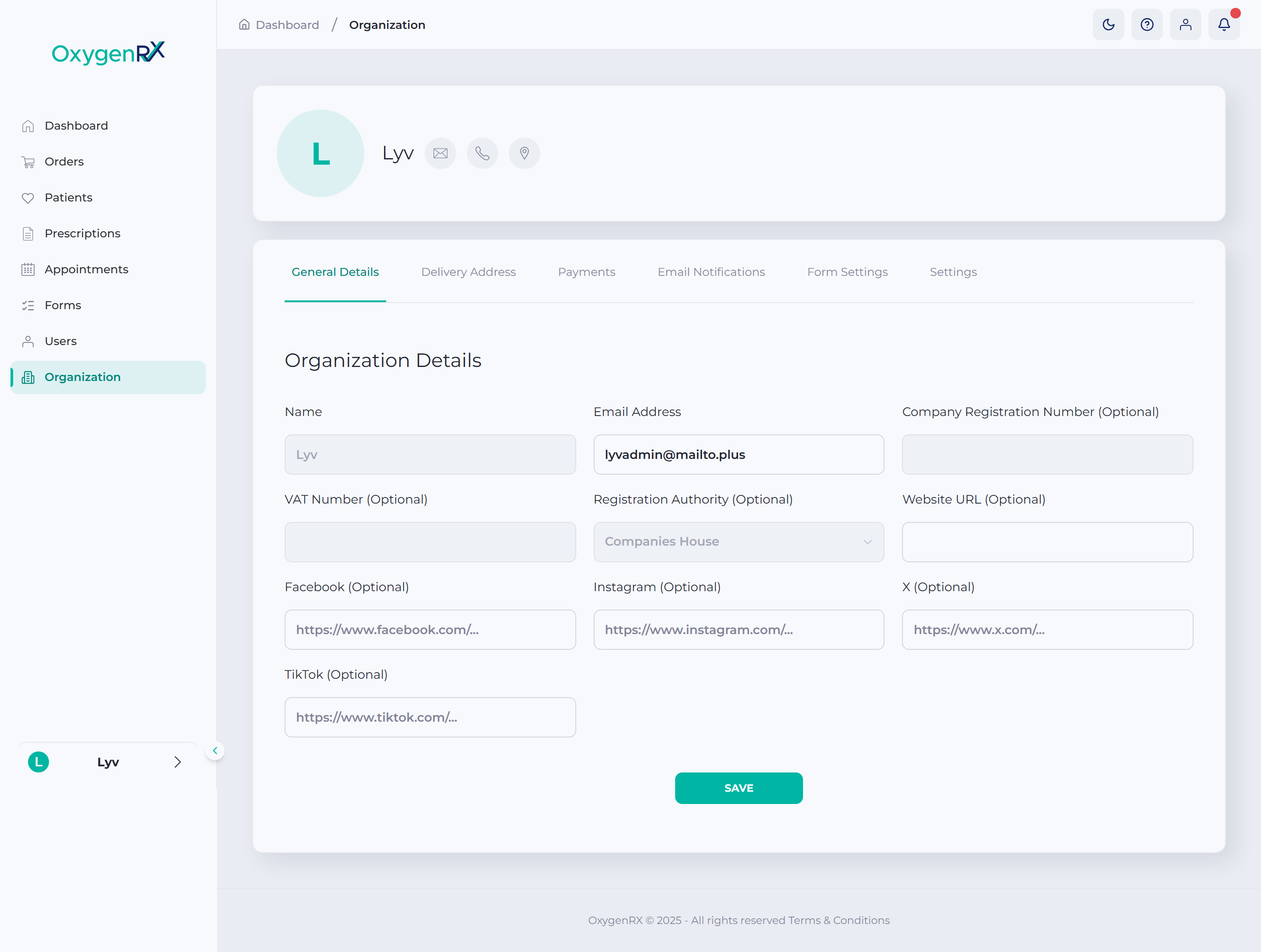Image resolution: width=1261 pixels, height=952 pixels.
Task: Open the Payments tab
Action: 587,272
